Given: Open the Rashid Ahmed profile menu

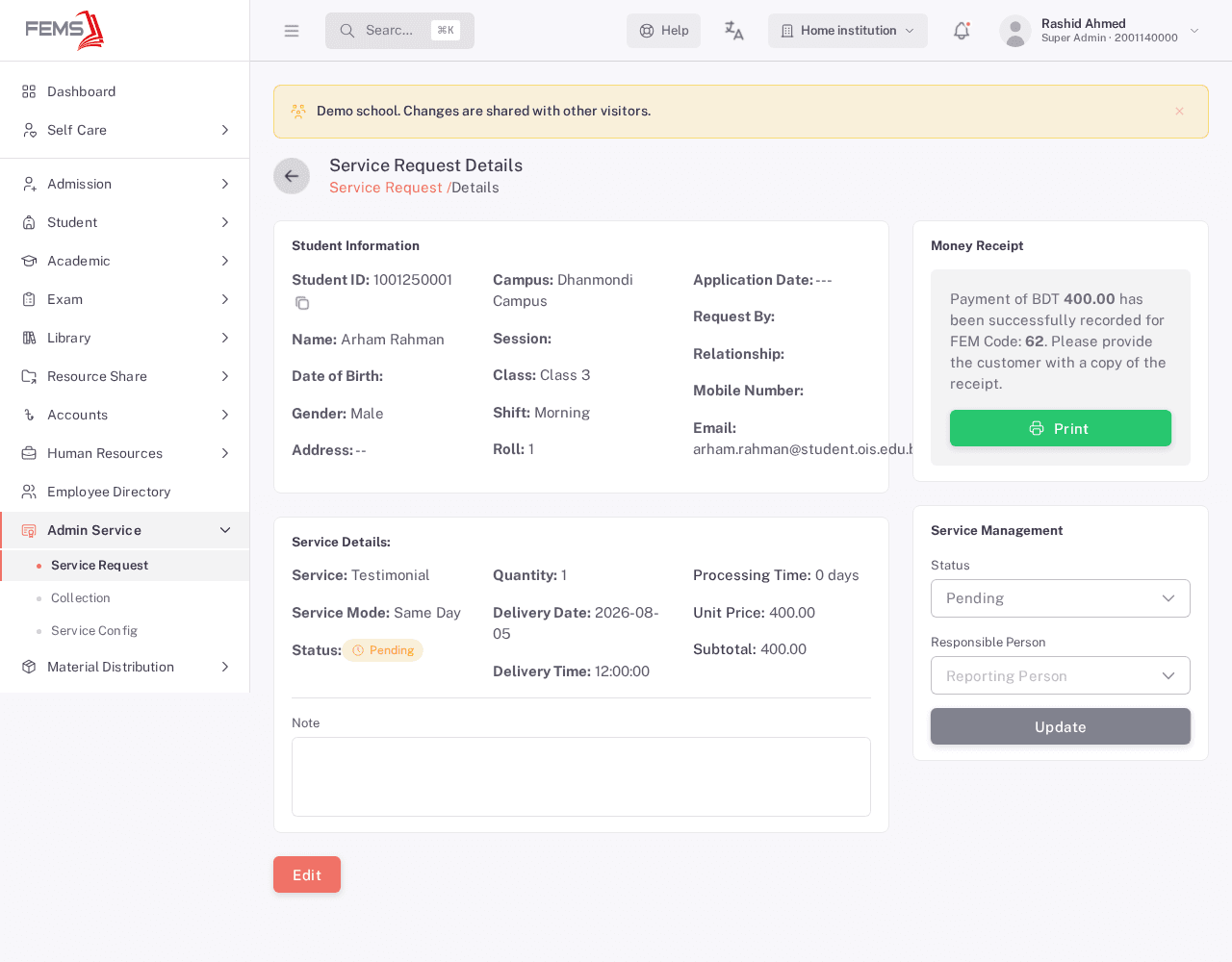Looking at the screenshot, I should (1100, 31).
